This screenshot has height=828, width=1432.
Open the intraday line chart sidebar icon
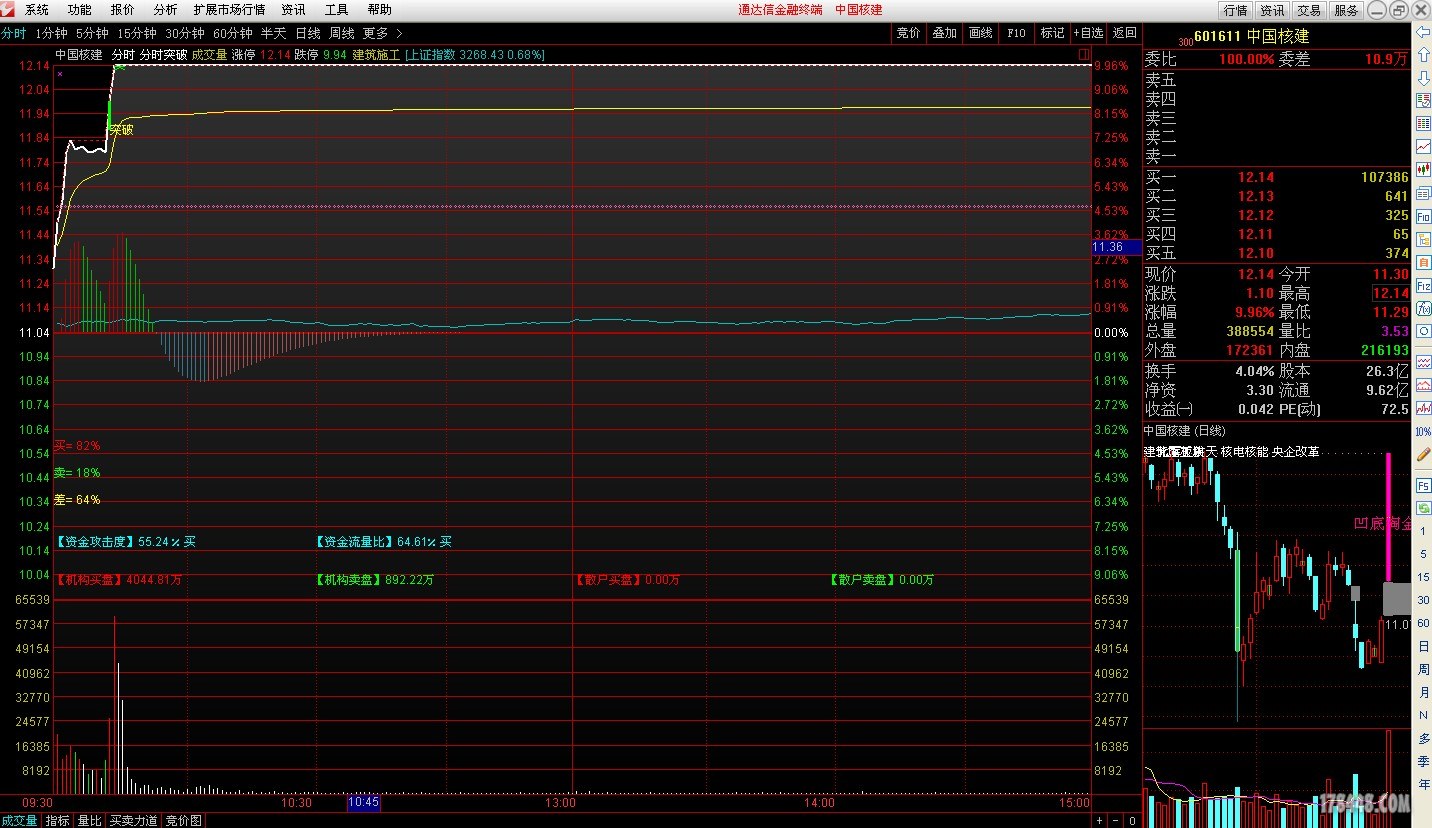pos(1424,147)
